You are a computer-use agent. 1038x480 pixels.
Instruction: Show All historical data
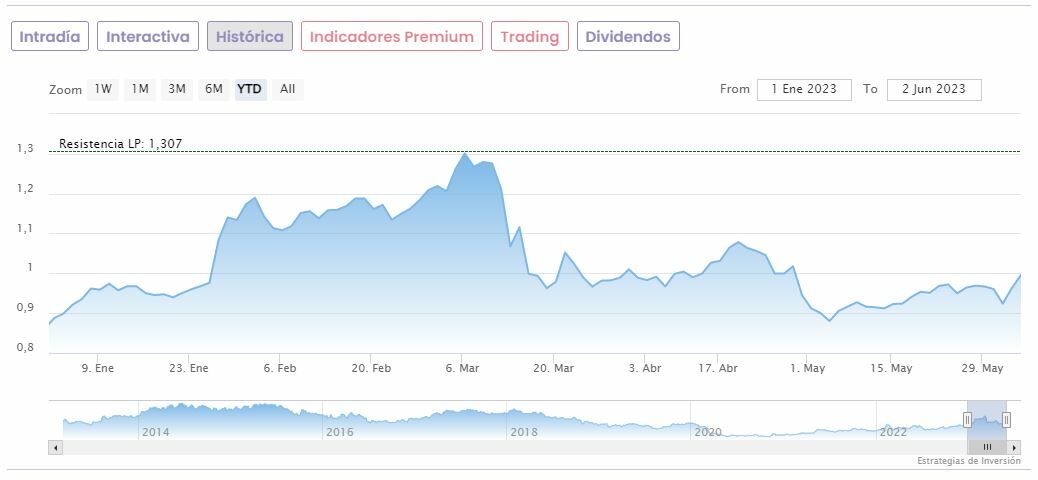(288, 89)
